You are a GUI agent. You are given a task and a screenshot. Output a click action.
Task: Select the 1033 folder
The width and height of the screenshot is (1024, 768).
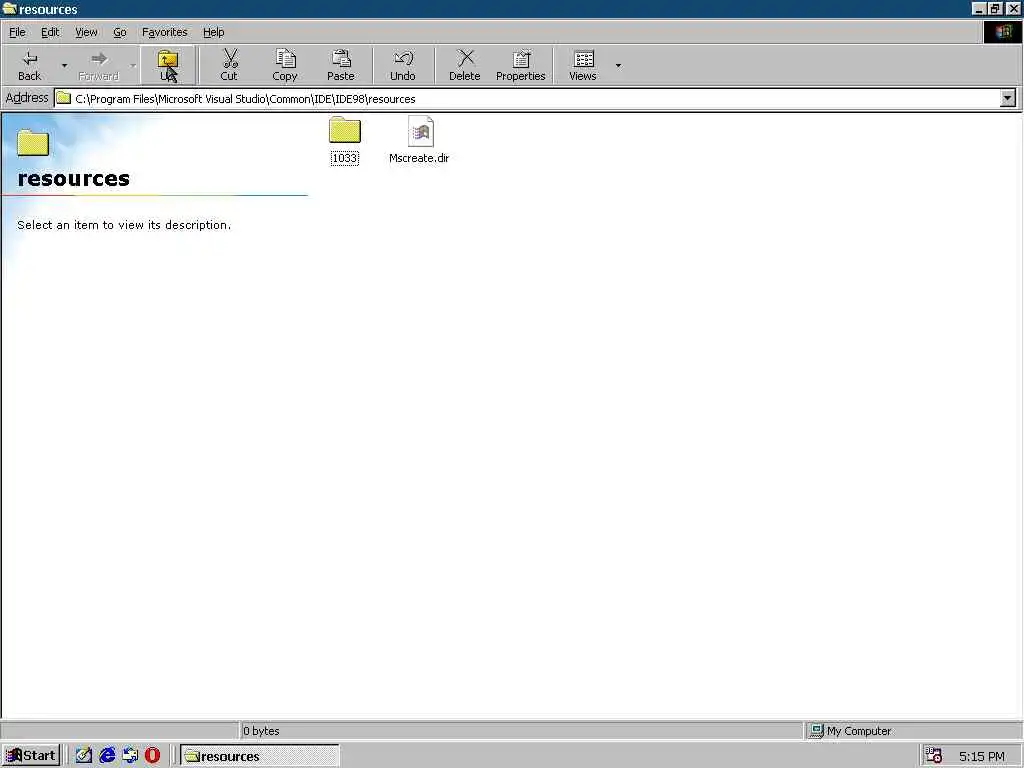[345, 140]
